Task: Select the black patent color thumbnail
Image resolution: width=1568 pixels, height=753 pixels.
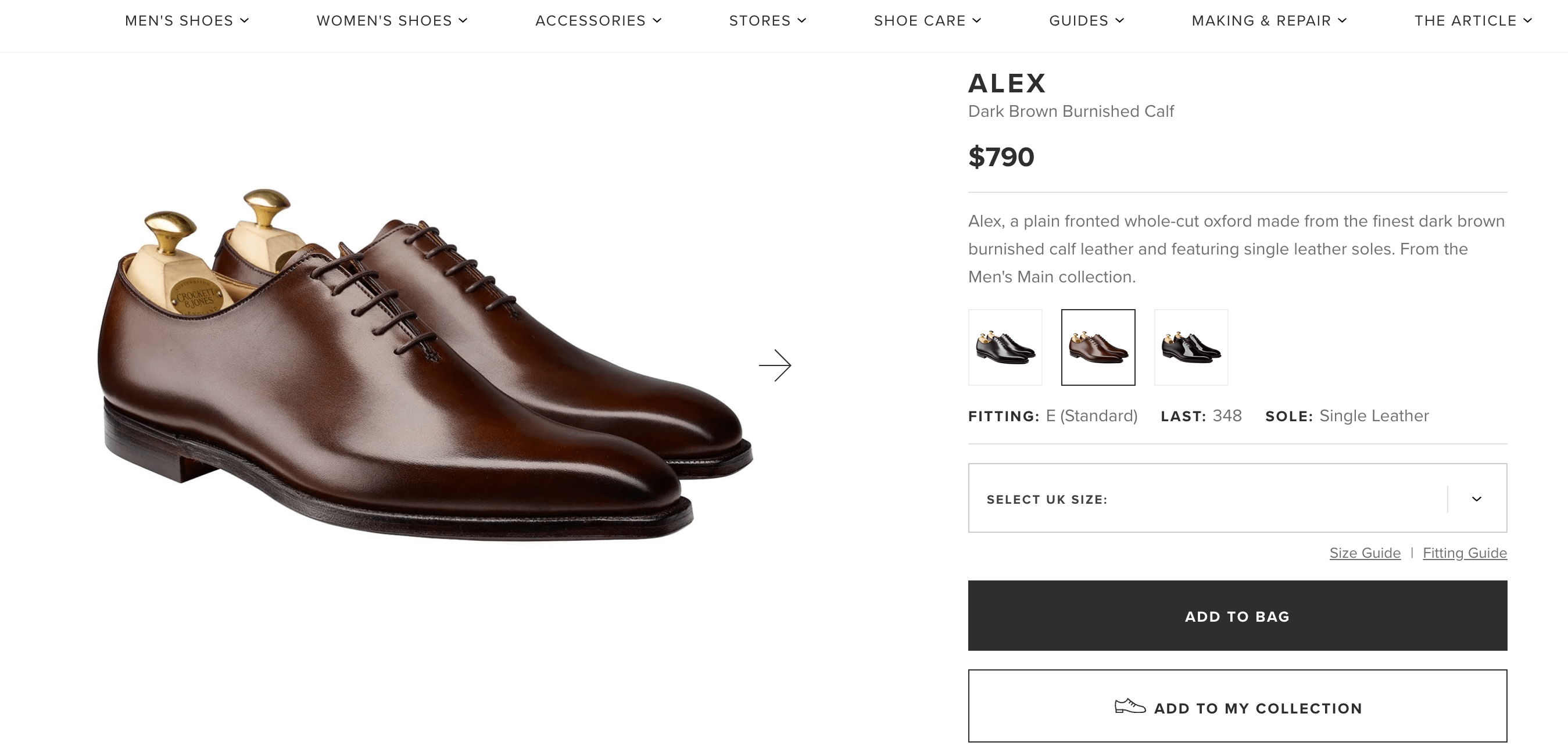Action: (x=1191, y=347)
